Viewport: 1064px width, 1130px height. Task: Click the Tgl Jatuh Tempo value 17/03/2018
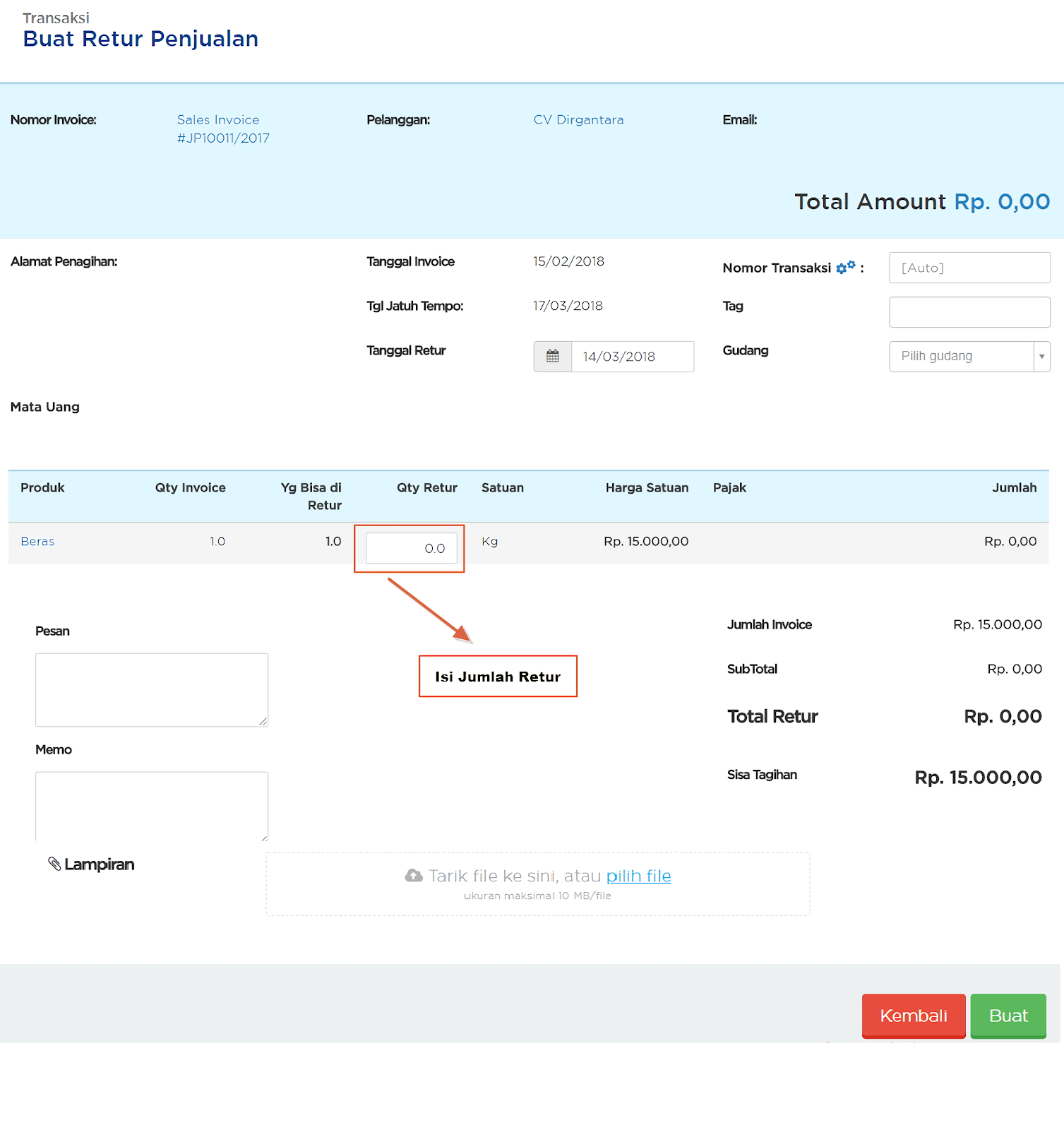(x=568, y=306)
